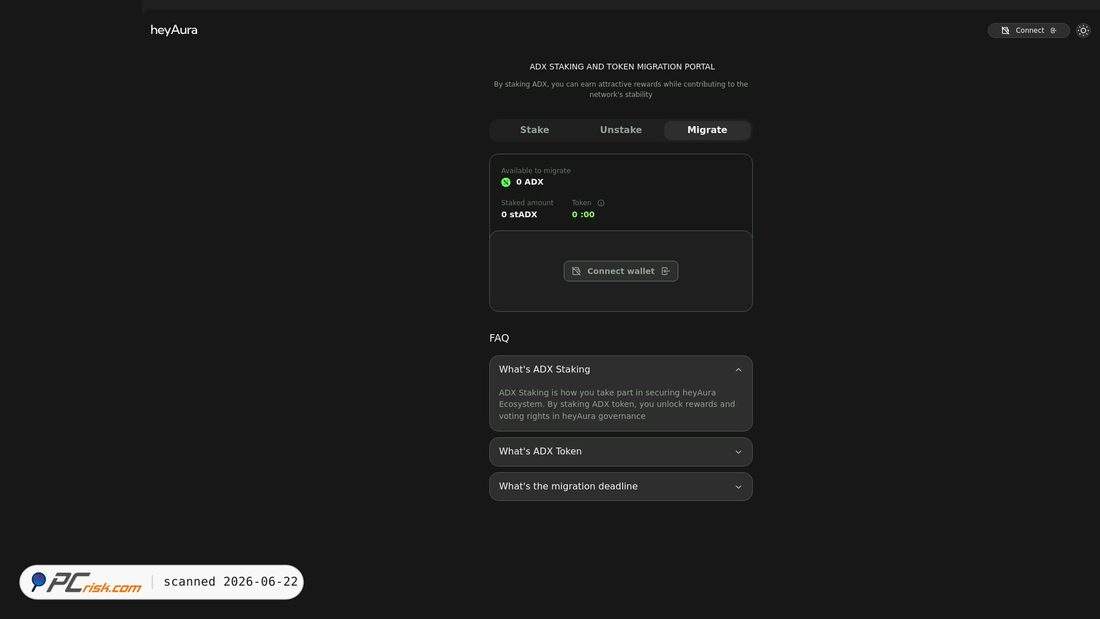The height and width of the screenshot is (619, 1100).
Task: Click the Connect button in header
Action: (1028, 30)
